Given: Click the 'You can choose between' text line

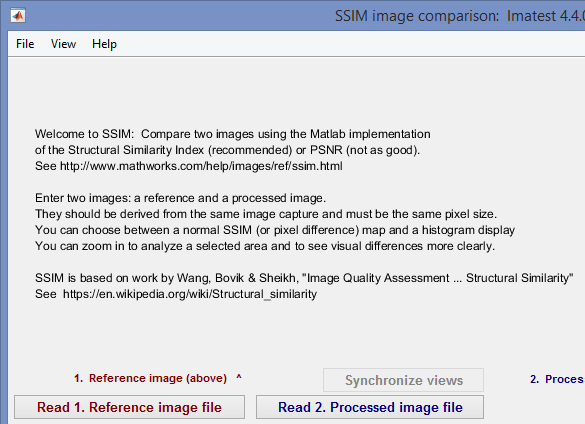Looking at the screenshot, I should click(x=275, y=230).
